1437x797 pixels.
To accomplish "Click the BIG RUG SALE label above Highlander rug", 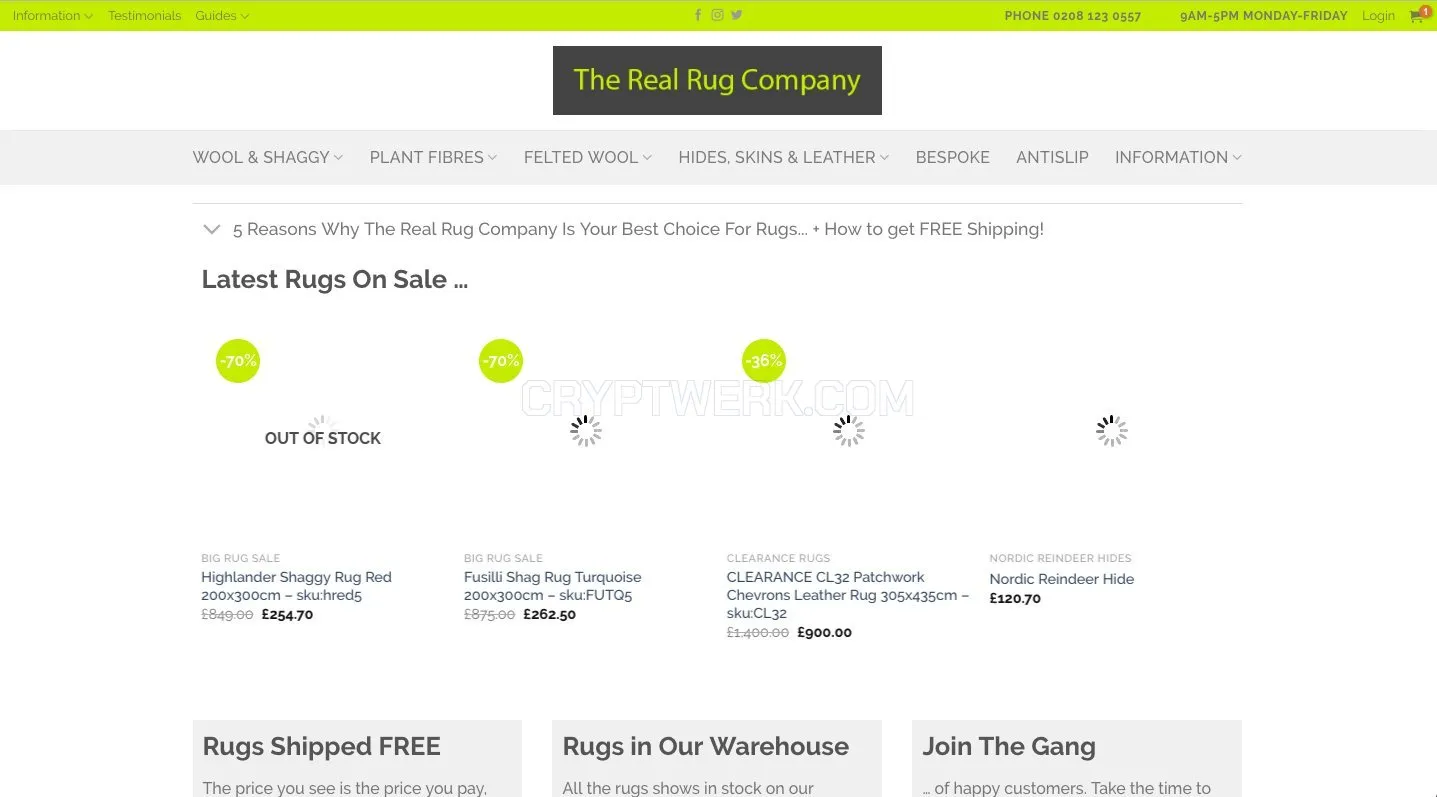I will [x=241, y=558].
